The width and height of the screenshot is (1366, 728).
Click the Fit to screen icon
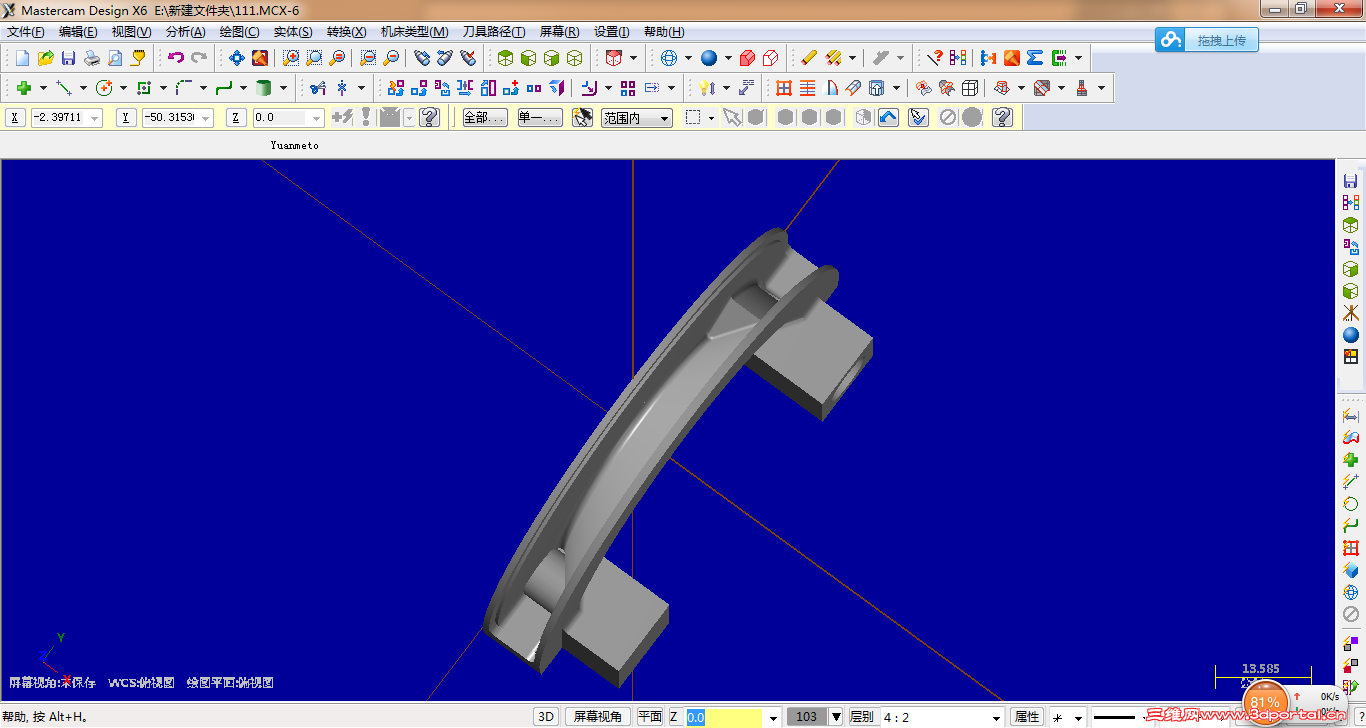point(237,58)
